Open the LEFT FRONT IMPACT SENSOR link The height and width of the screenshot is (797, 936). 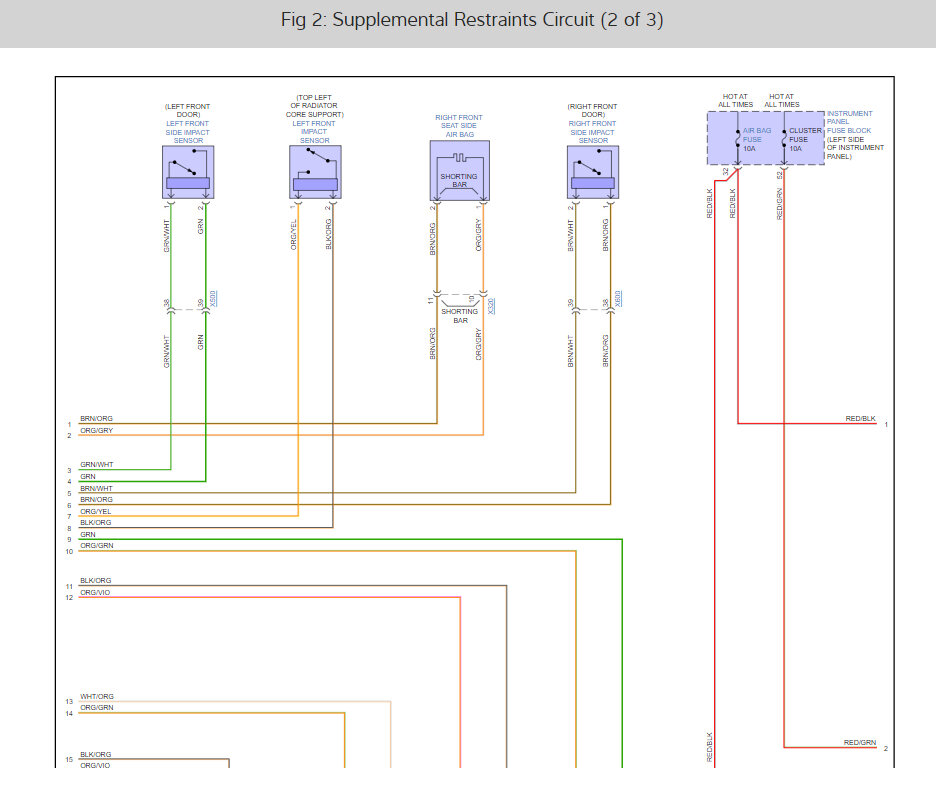(314, 132)
